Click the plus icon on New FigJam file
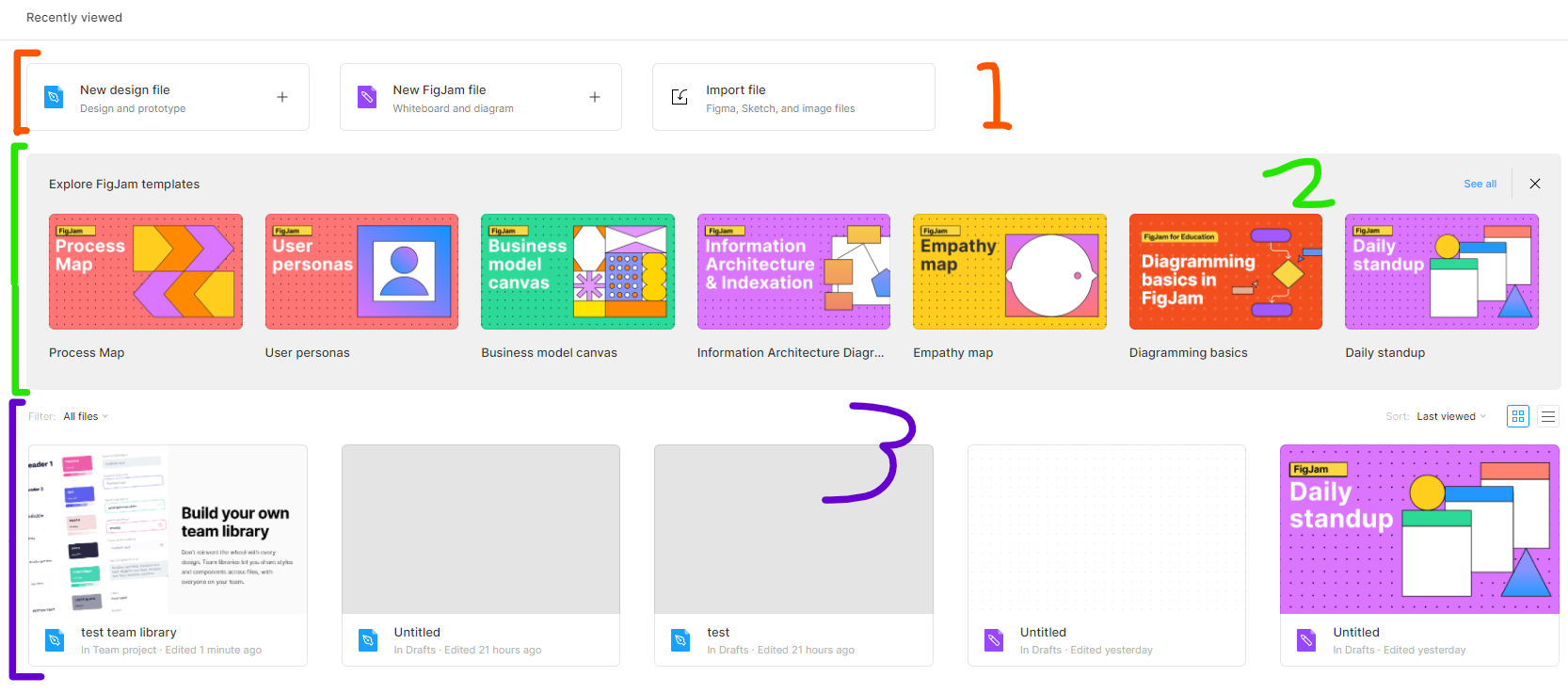 point(595,97)
